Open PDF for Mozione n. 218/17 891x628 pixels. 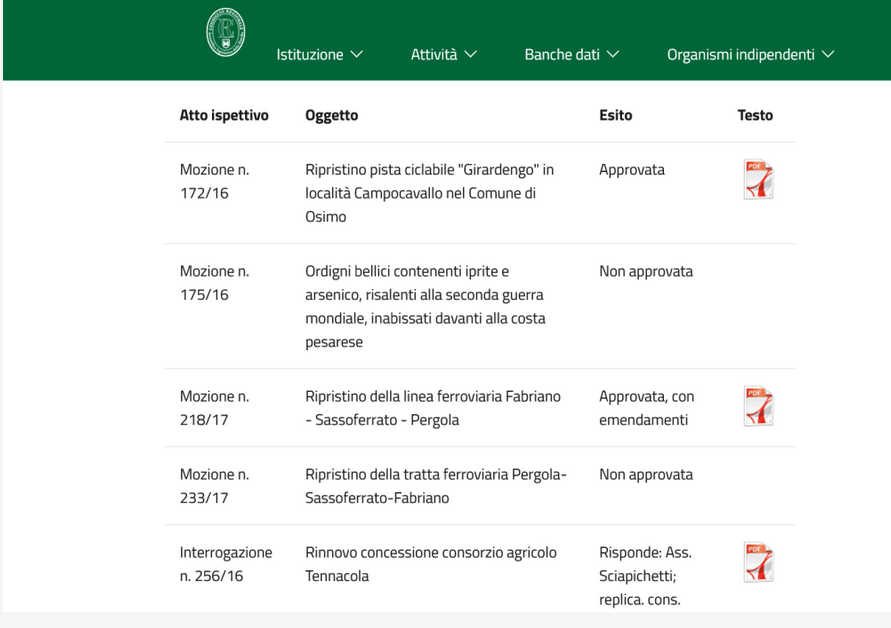coord(758,407)
